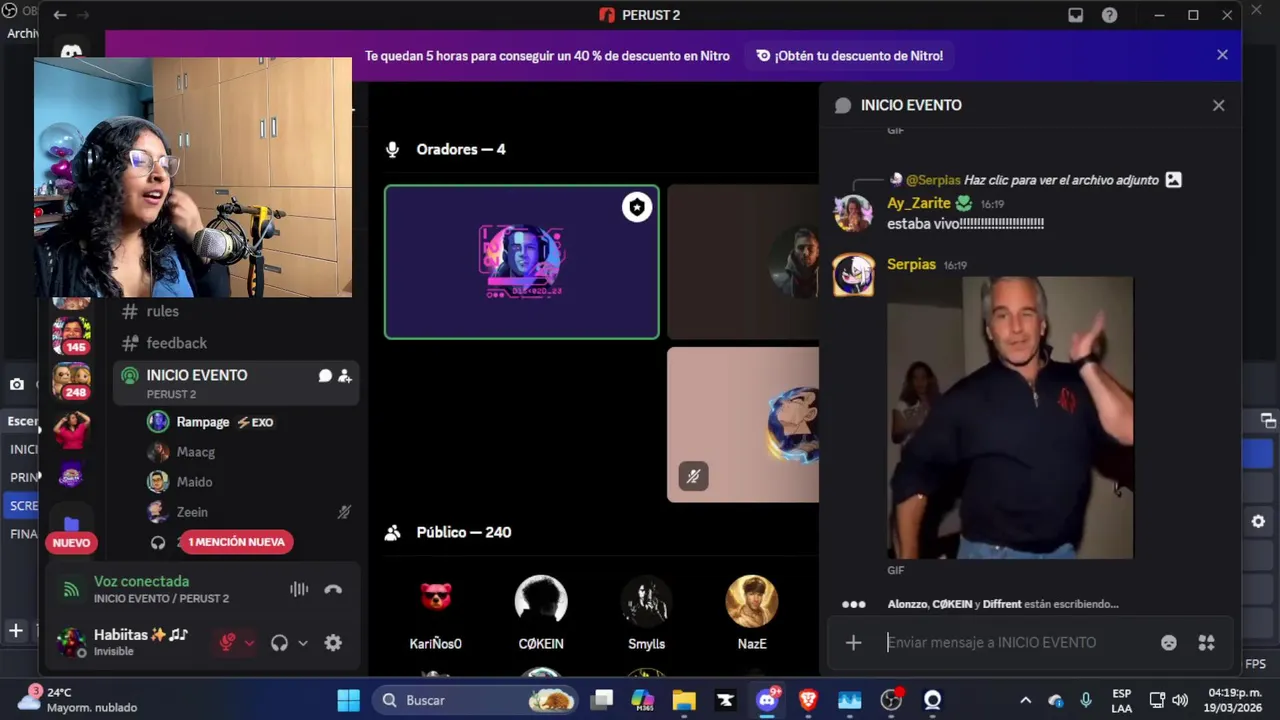
Task: Open server icon with 145 badge
Action: point(71,334)
